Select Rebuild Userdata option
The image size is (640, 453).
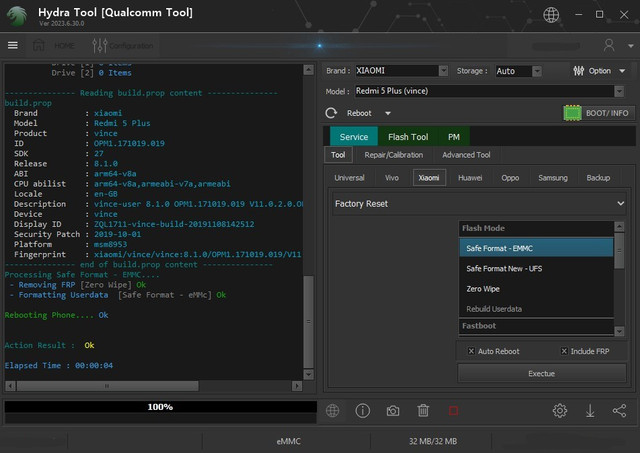tap(536, 309)
